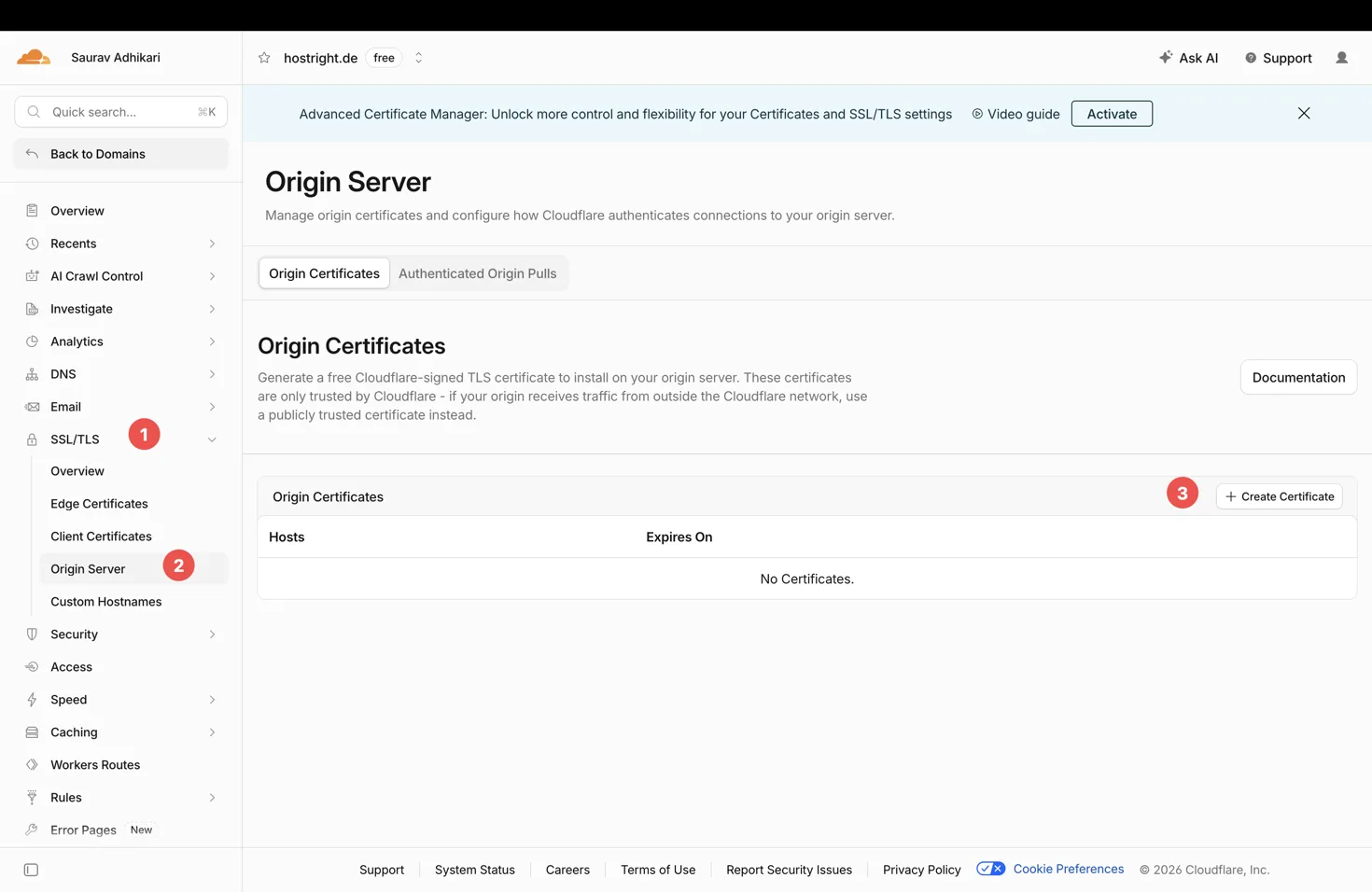Click the AI Crawl Control icon

[32, 276]
